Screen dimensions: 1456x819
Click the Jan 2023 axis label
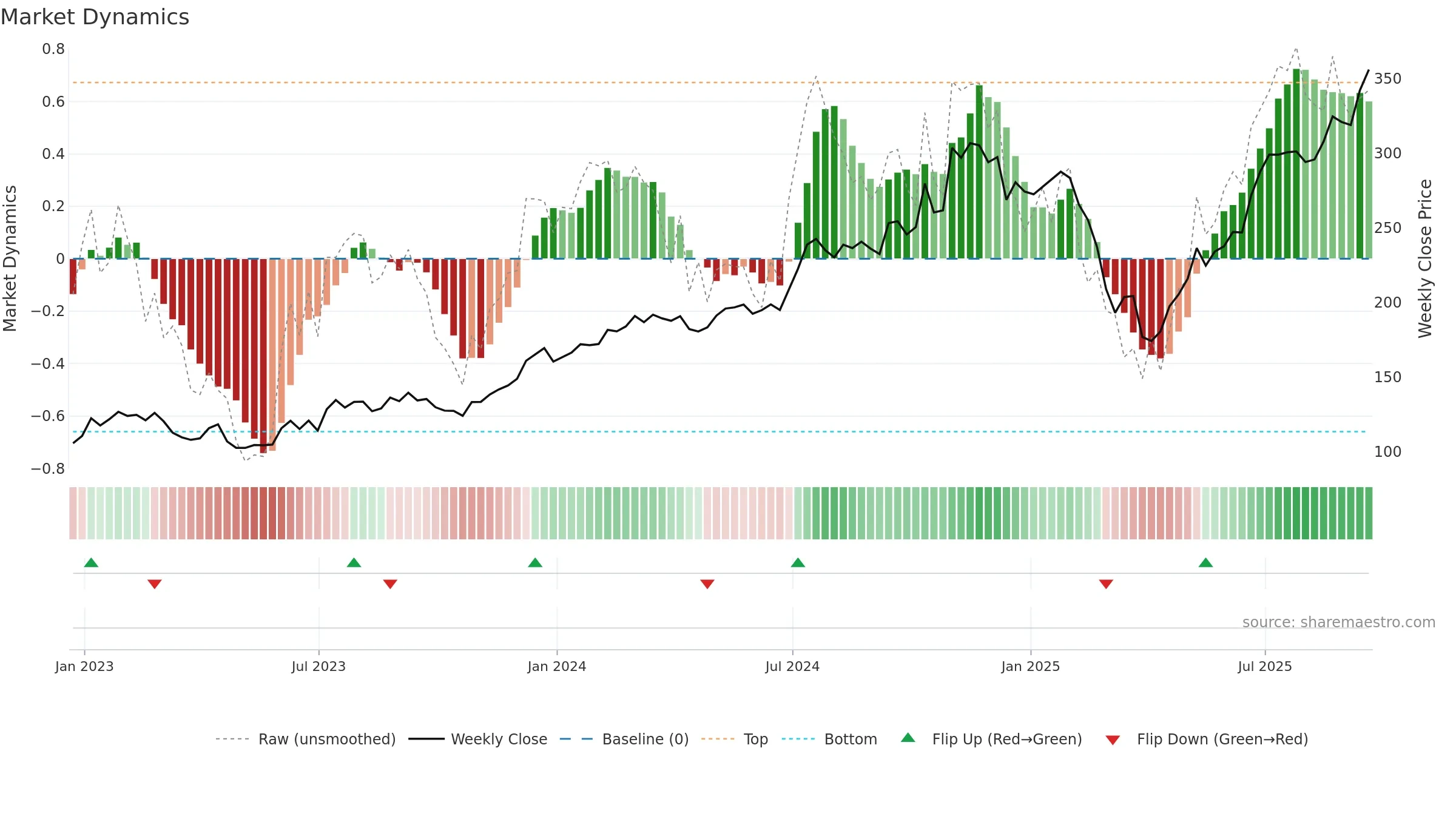(x=84, y=666)
